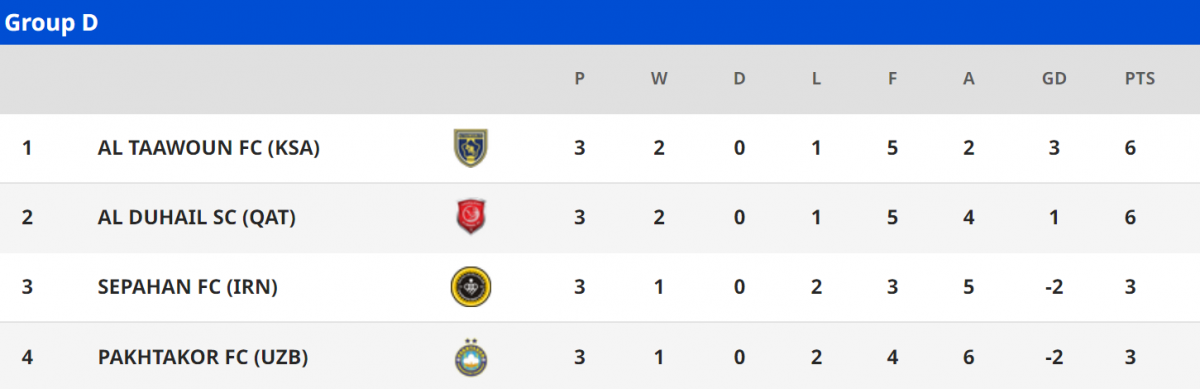
Task: Click the F column header
Action: (892, 79)
